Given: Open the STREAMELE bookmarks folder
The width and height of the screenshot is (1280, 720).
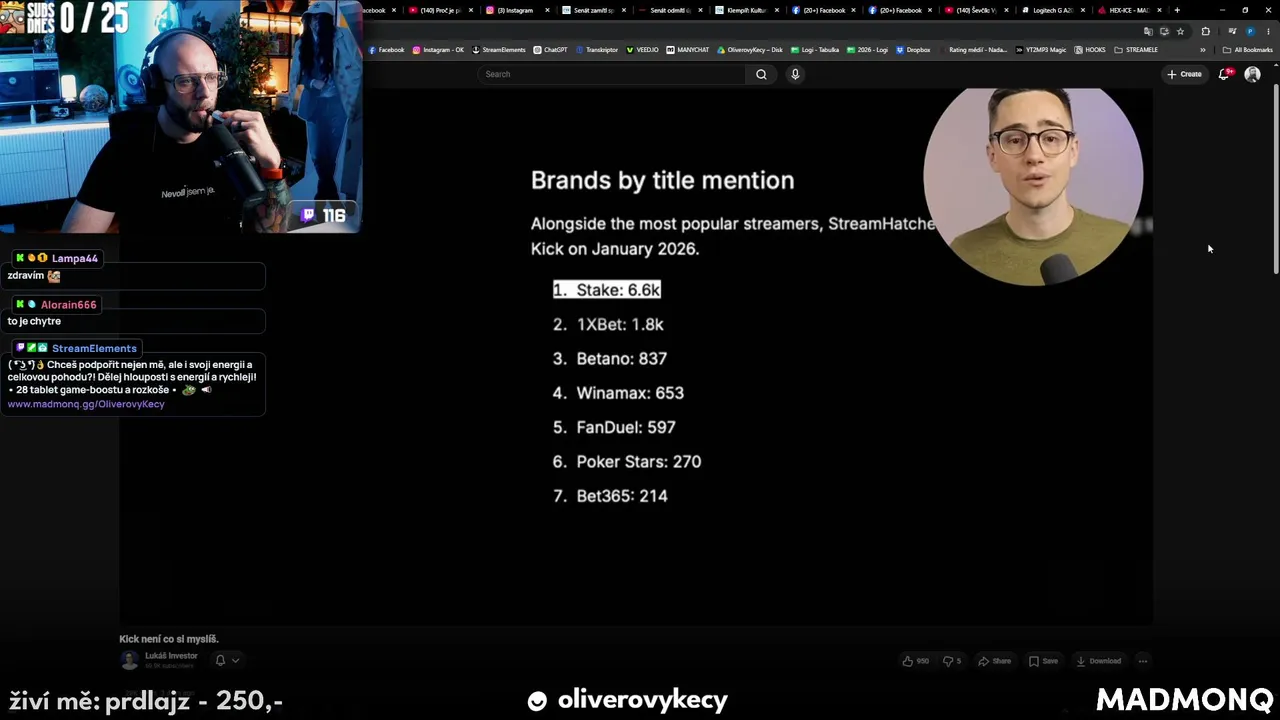Looking at the screenshot, I should [1136, 50].
